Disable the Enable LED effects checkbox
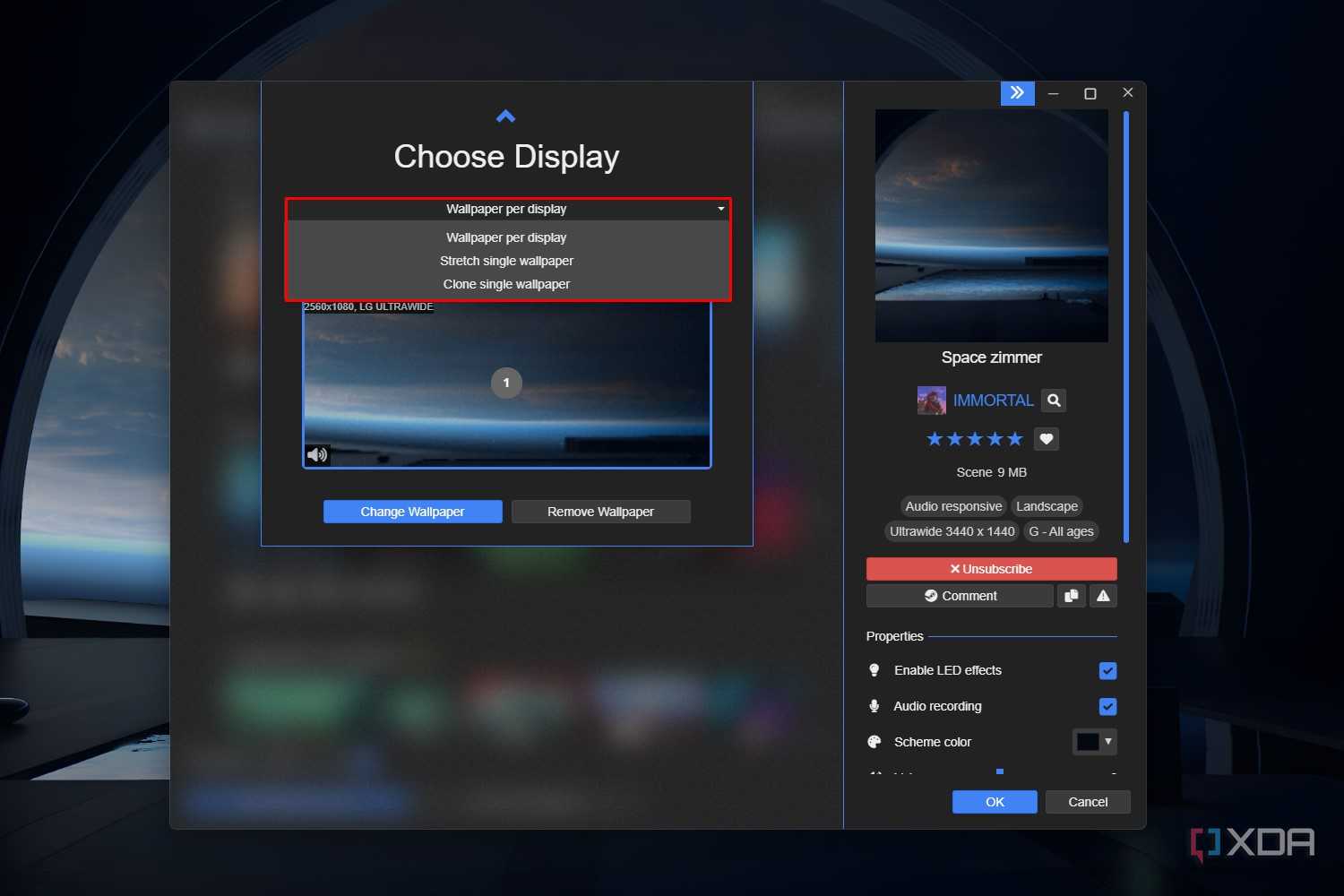This screenshot has height=896, width=1344. tap(1107, 671)
